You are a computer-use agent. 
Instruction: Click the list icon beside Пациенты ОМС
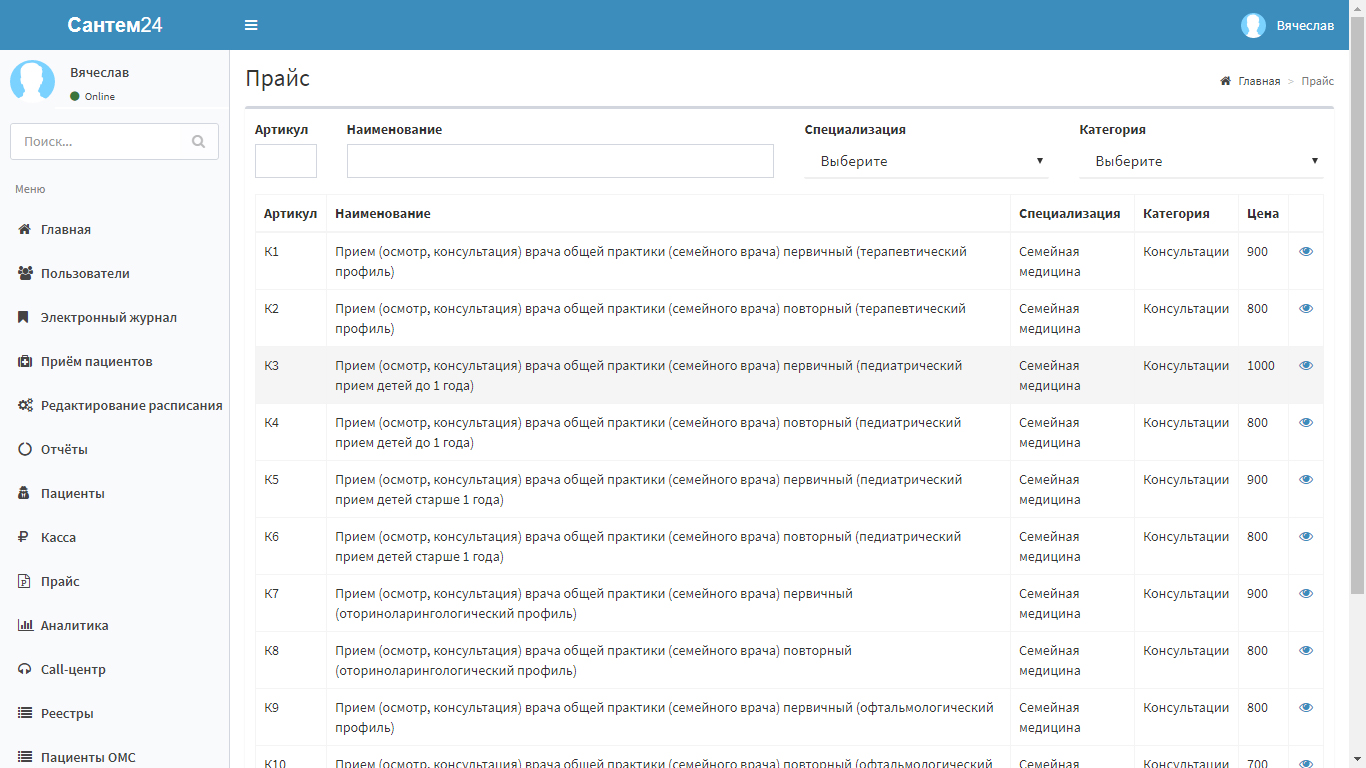tap(25, 757)
